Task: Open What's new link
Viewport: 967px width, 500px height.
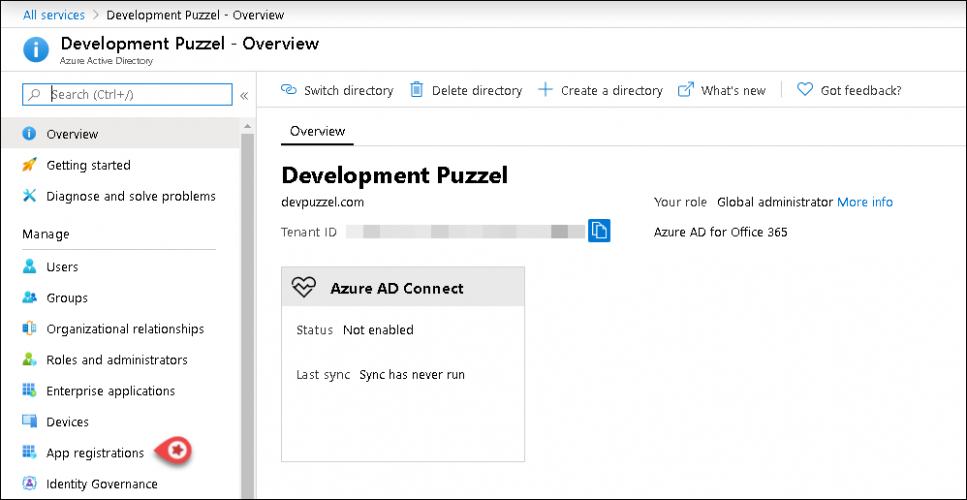Action: 722,90
